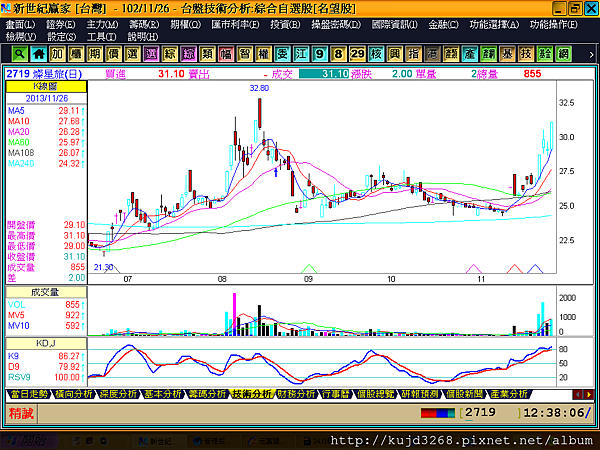
Task: Switch to the 基本分析 tab
Action: (x=162, y=394)
